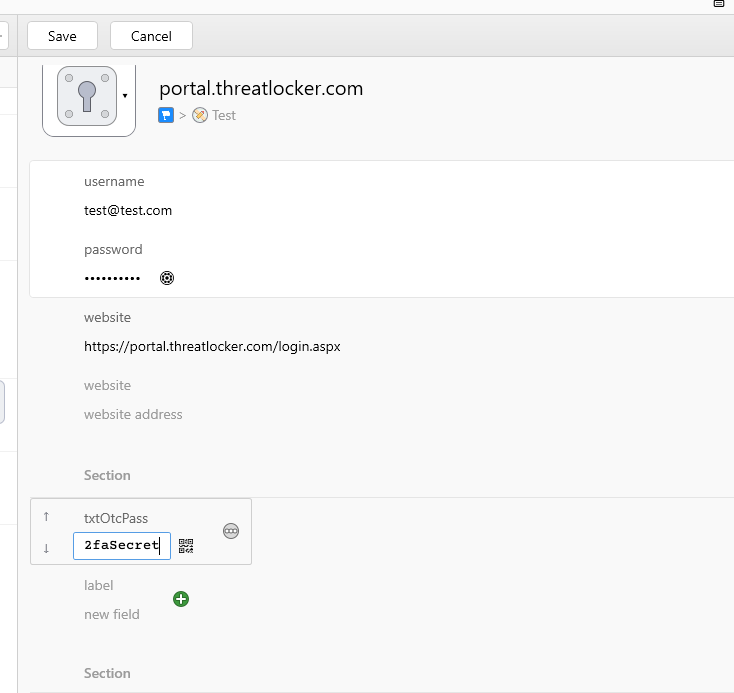Scan QR code for the one-time password
The image size is (734, 693).
pyautogui.click(x=186, y=546)
